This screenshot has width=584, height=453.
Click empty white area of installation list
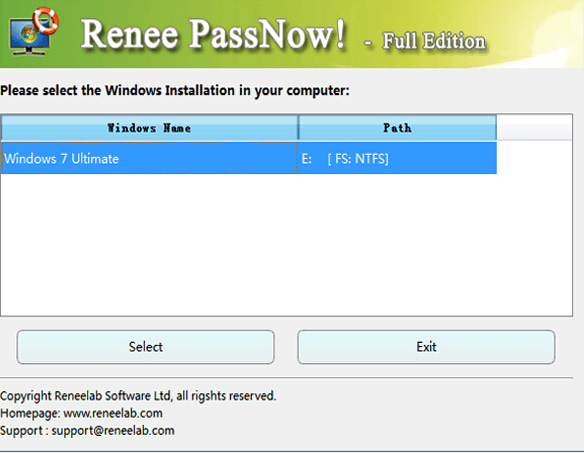[x=286, y=245]
